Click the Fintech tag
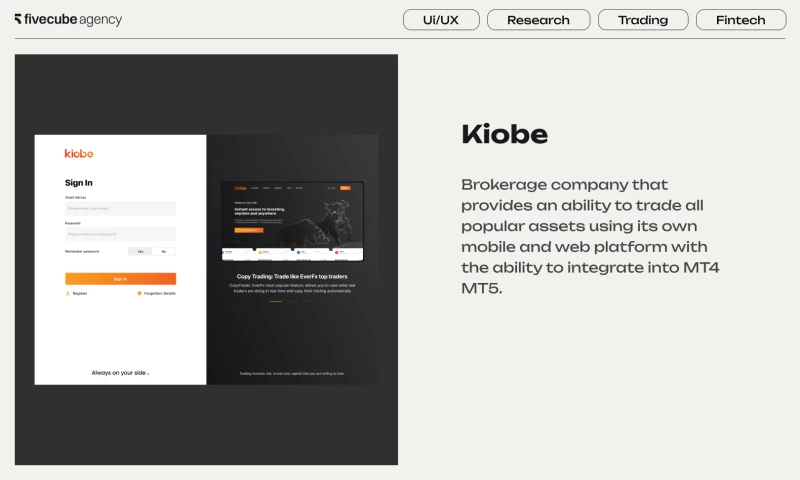 pos(741,20)
